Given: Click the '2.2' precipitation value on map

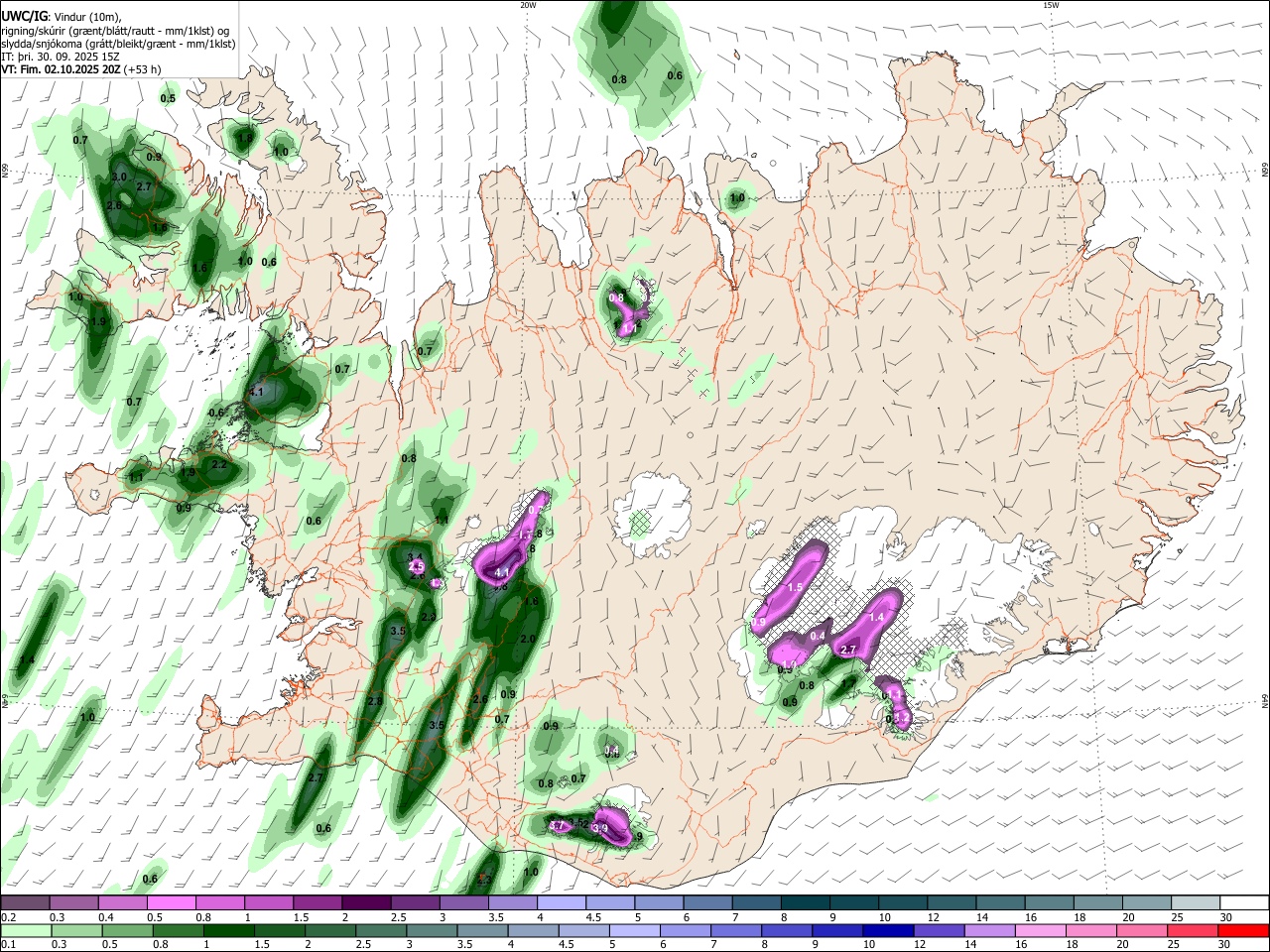Looking at the screenshot, I should (219, 464).
